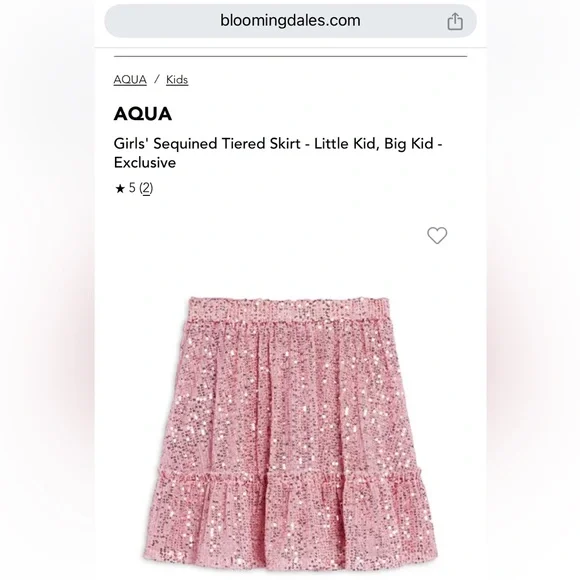Click the slash separator between breadcrumbs
This screenshot has width=580, height=580.
pos(157,79)
